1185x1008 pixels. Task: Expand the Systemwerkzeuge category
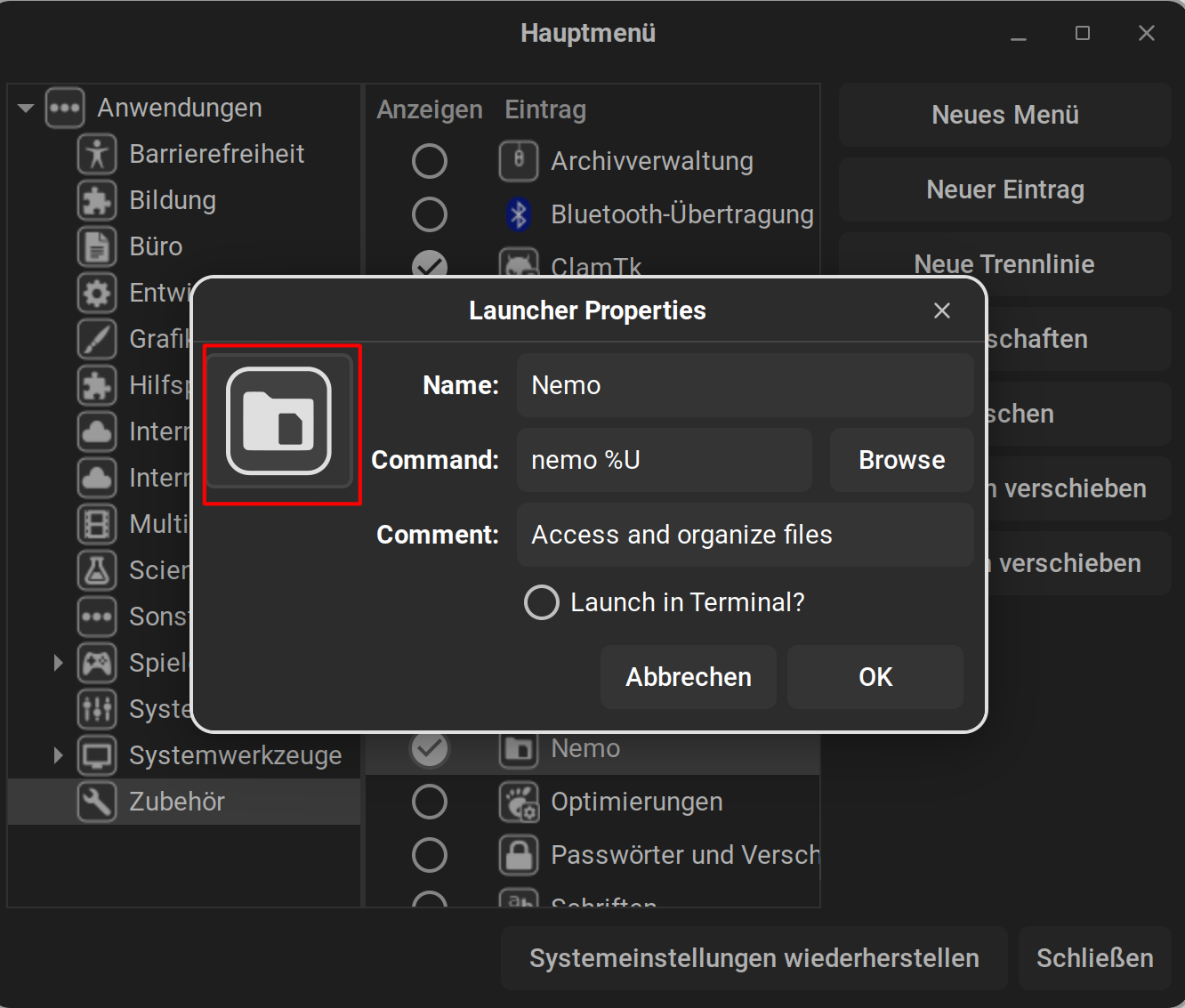(58, 755)
